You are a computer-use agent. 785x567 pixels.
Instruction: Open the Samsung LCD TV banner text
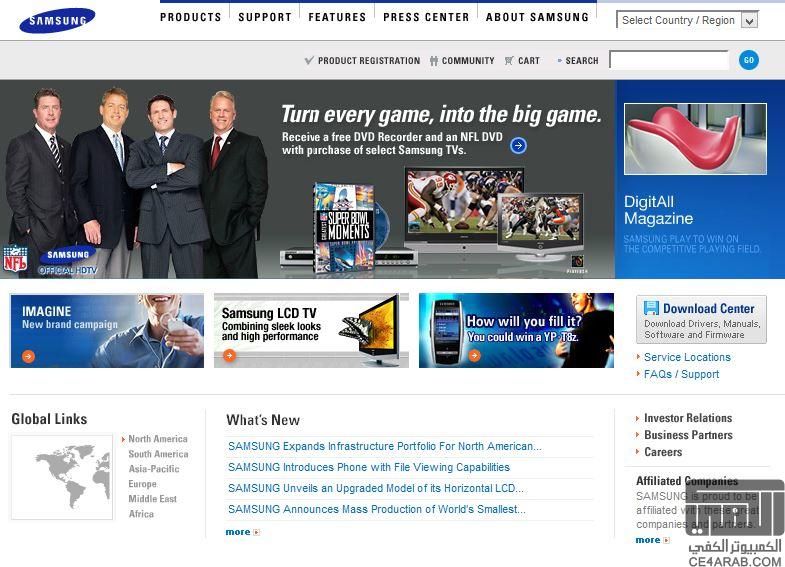click(271, 324)
